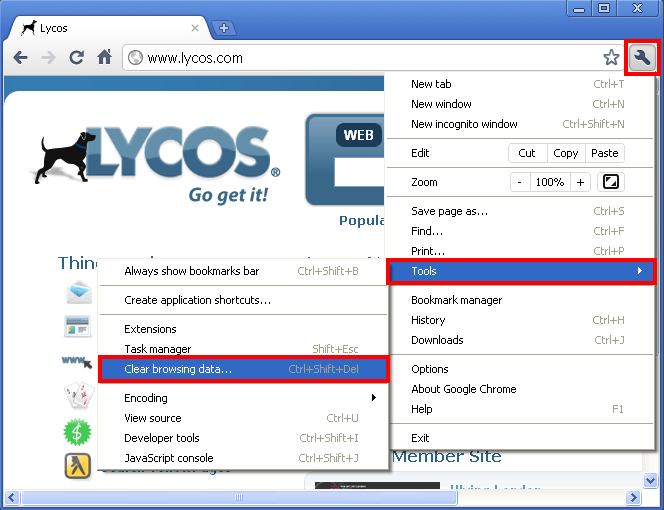Click horizontal scrollbar thumb

click(239, 497)
